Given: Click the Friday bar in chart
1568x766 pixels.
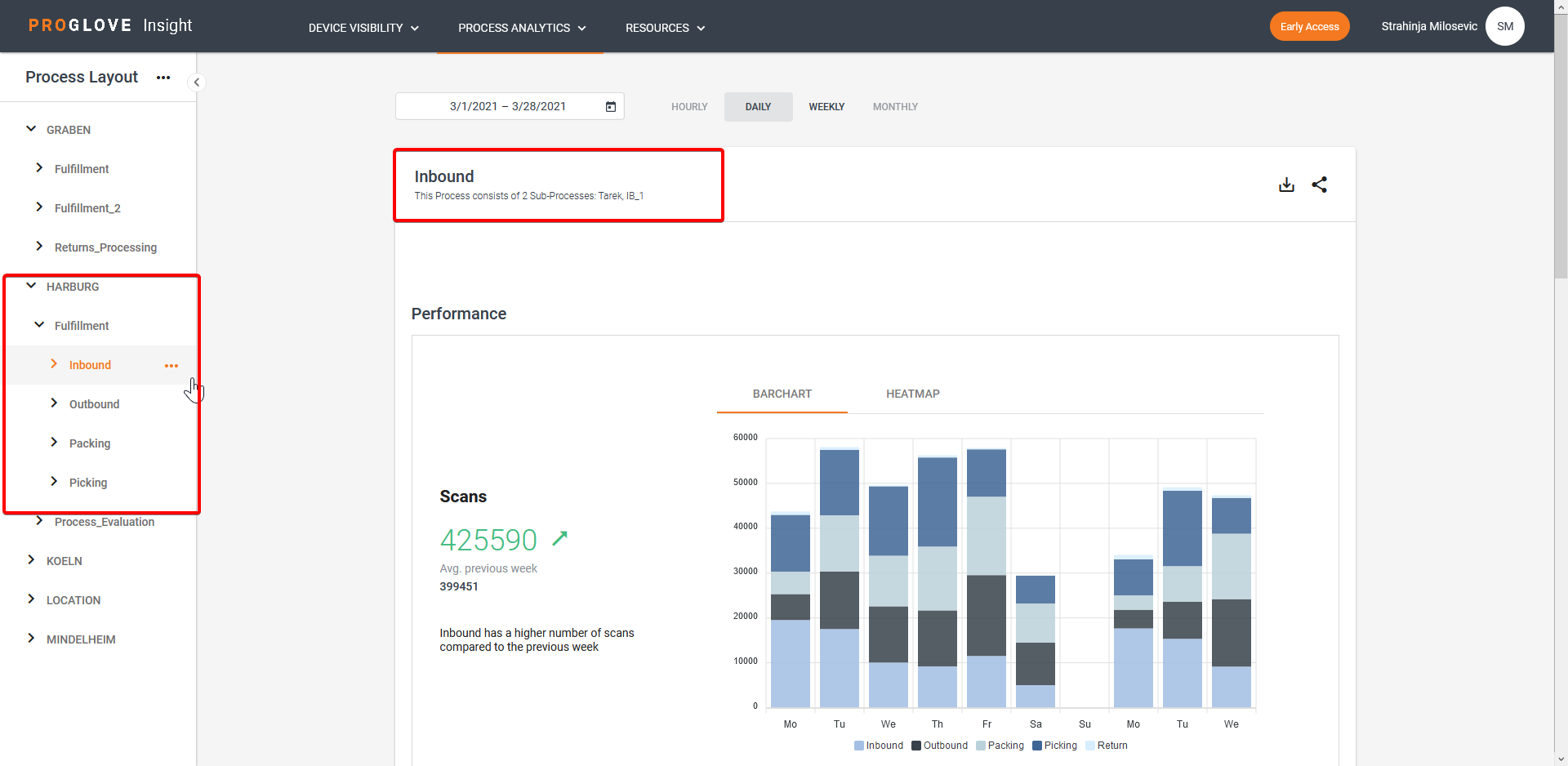Looking at the screenshot, I should click(x=986, y=578).
